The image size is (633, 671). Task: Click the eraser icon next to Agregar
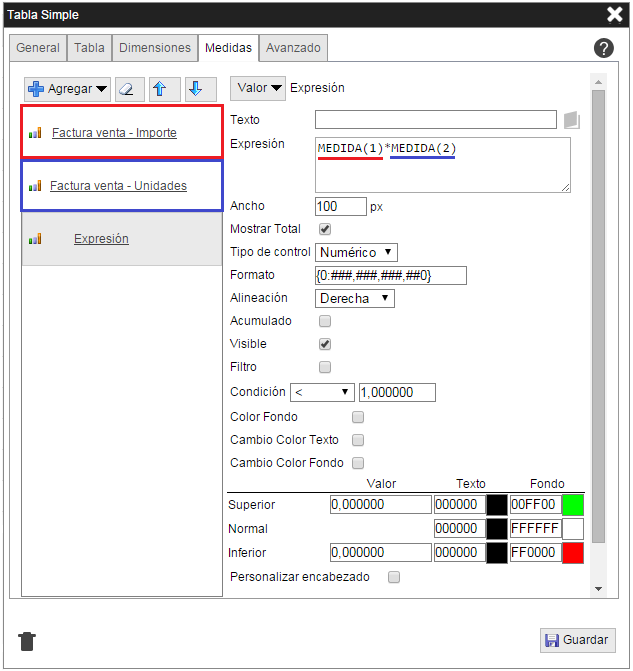pos(130,89)
